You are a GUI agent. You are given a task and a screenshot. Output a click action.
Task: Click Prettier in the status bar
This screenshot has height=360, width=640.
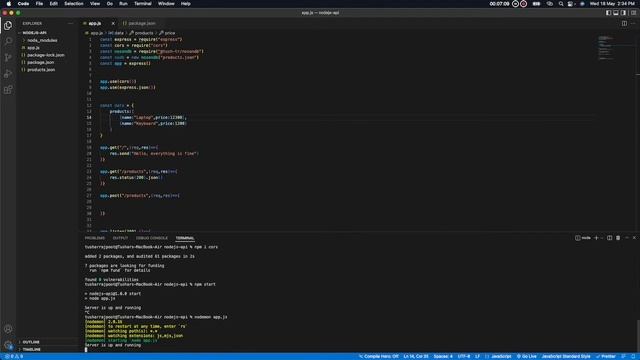605,356
